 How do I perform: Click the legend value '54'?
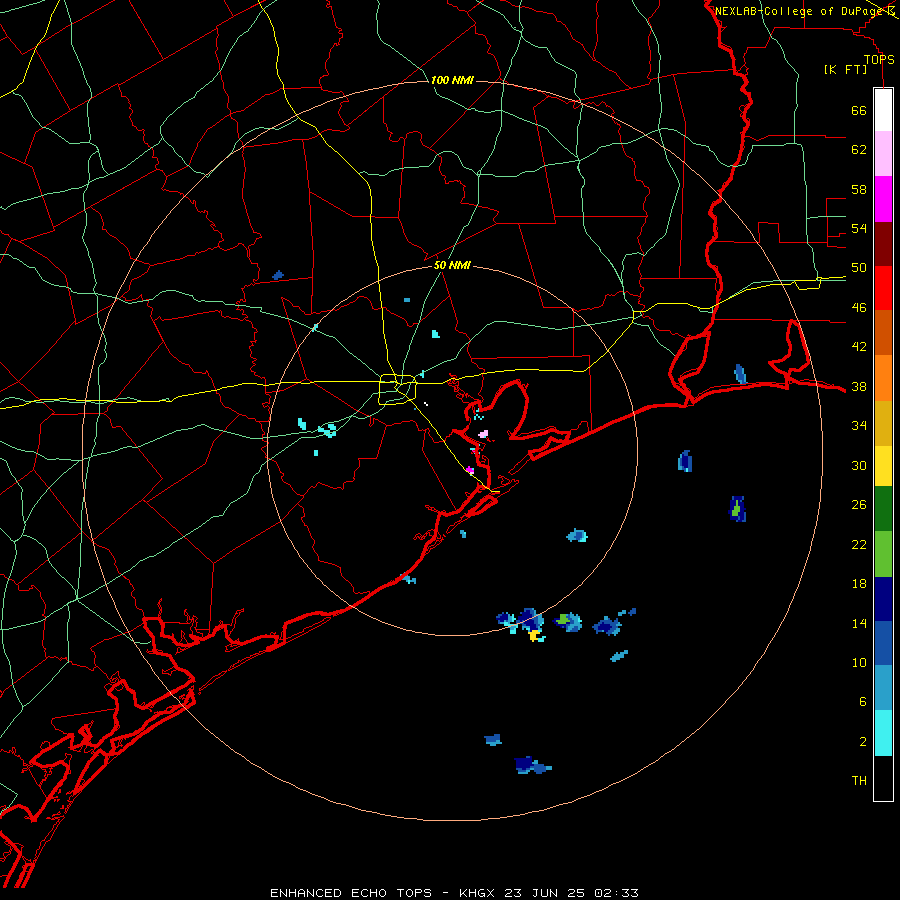pyautogui.click(x=859, y=228)
